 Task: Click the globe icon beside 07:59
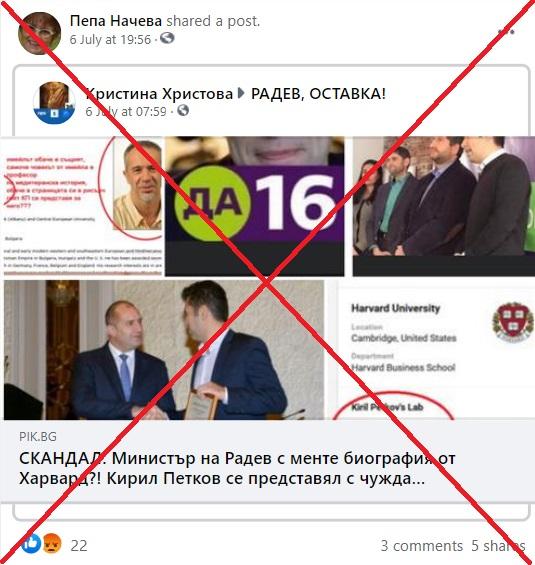[183, 110]
